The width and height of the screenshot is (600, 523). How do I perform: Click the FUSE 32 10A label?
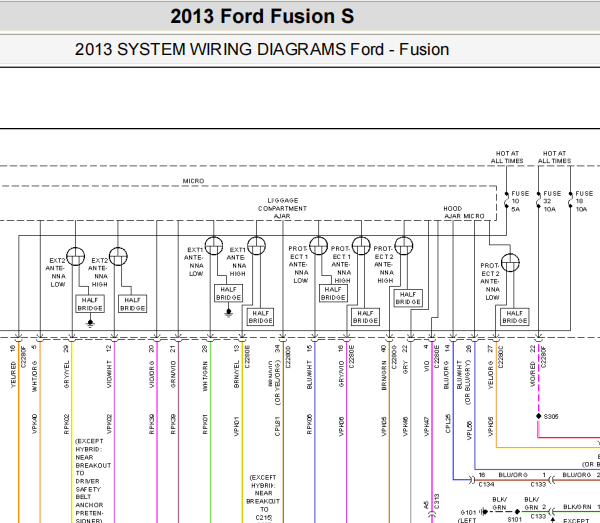pyautogui.click(x=552, y=201)
